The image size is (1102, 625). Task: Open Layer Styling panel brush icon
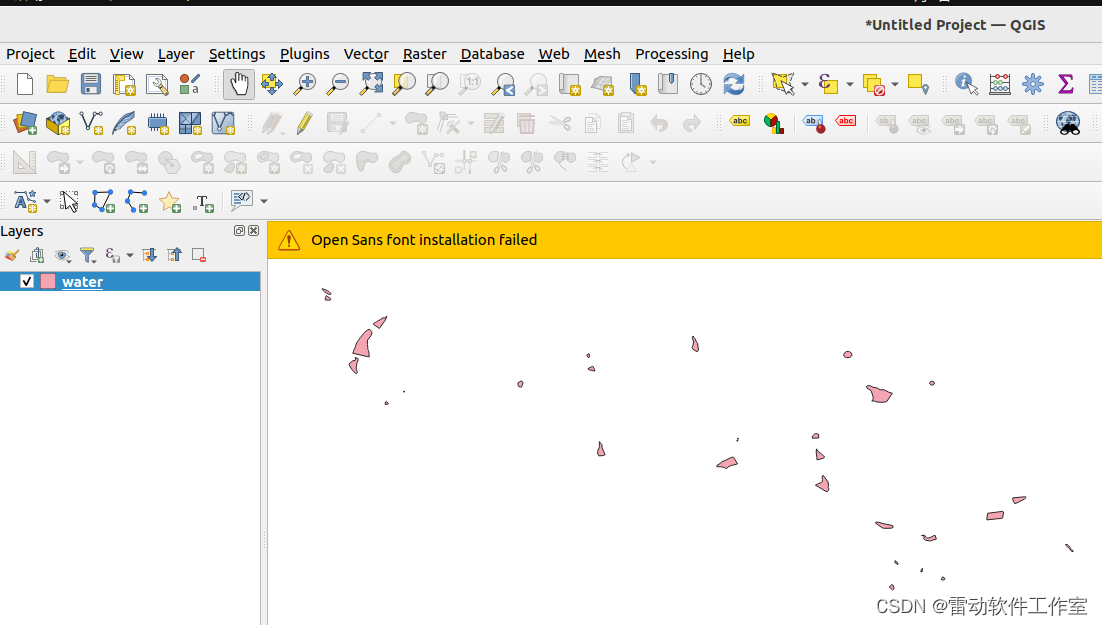point(12,255)
